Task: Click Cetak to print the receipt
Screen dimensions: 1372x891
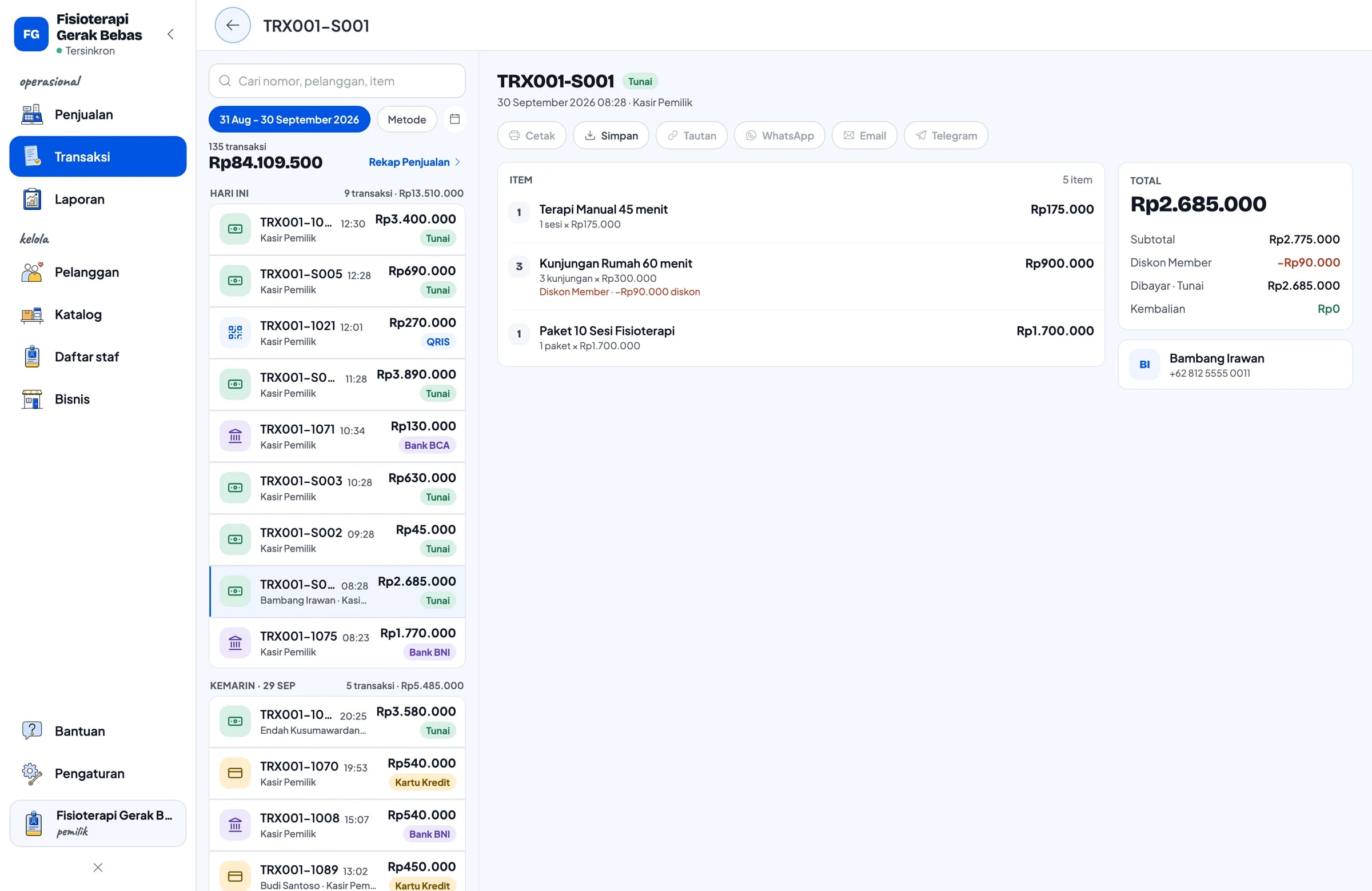Action: (x=532, y=135)
